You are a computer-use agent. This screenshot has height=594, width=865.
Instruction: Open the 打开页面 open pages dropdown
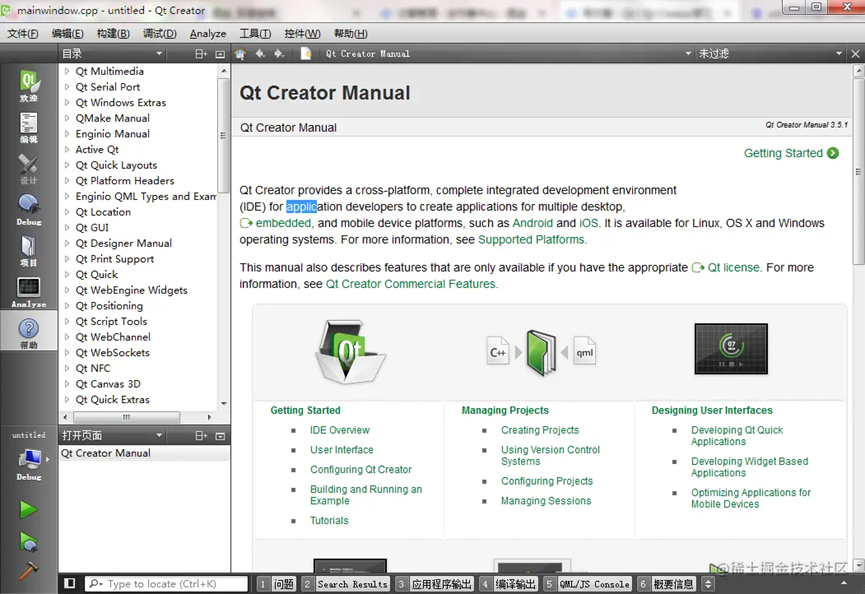click(110, 435)
